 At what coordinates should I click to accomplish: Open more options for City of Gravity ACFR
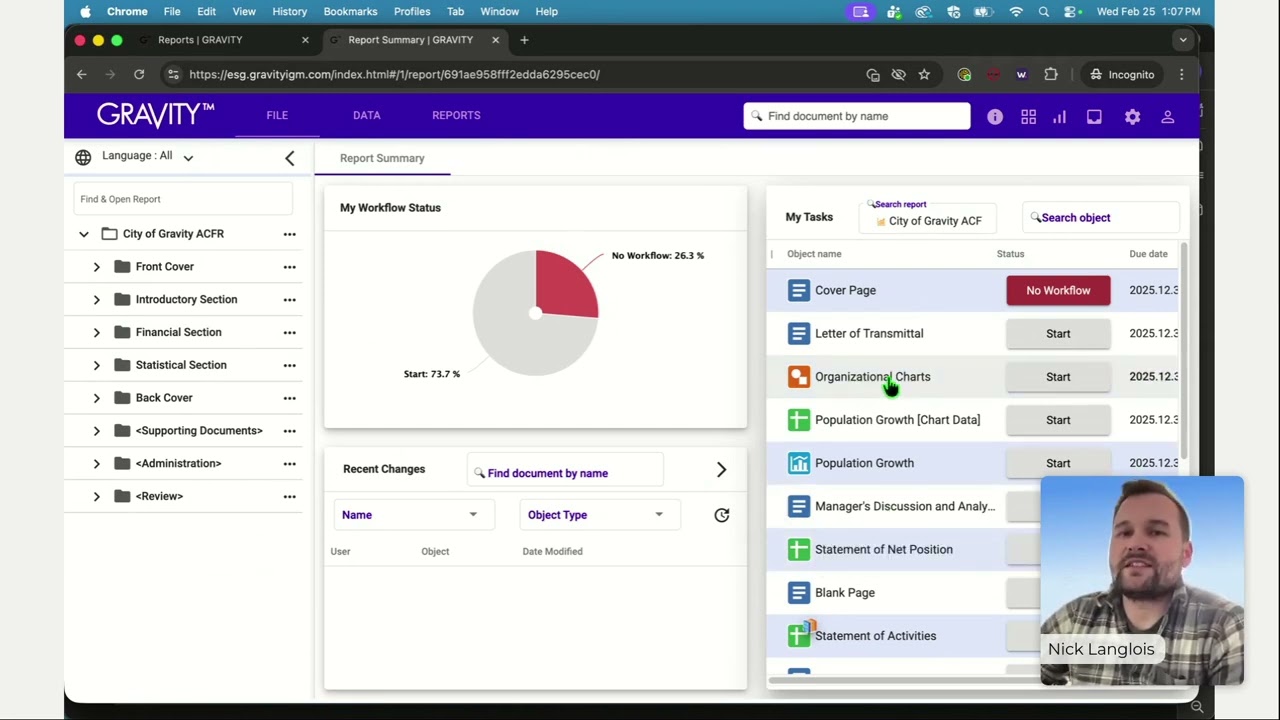click(289, 234)
